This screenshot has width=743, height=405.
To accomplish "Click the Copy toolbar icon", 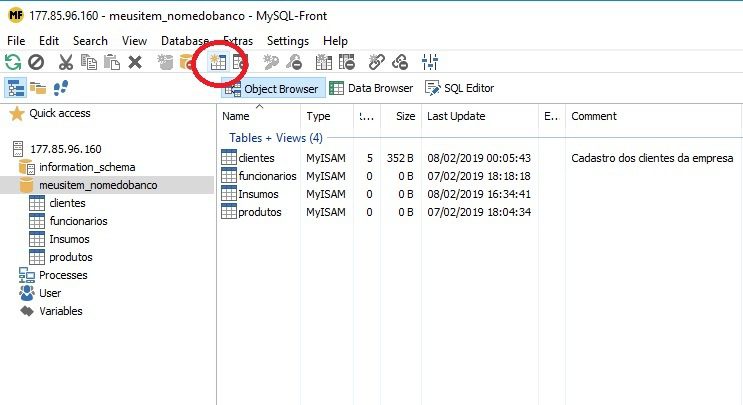I will pyautogui.click(x=89, y=62).
